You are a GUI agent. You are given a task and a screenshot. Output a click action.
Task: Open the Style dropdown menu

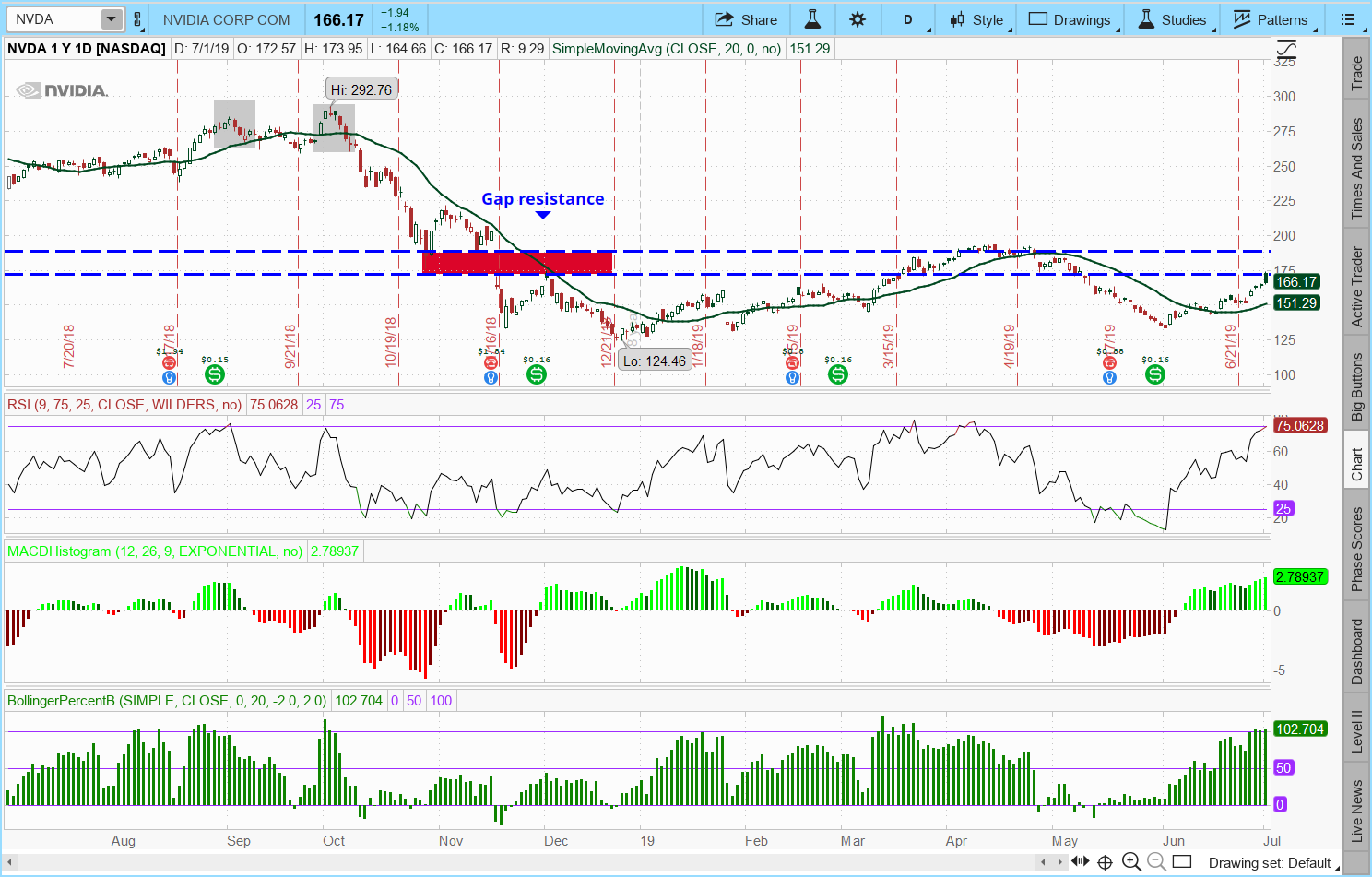(x=976, y=19)
